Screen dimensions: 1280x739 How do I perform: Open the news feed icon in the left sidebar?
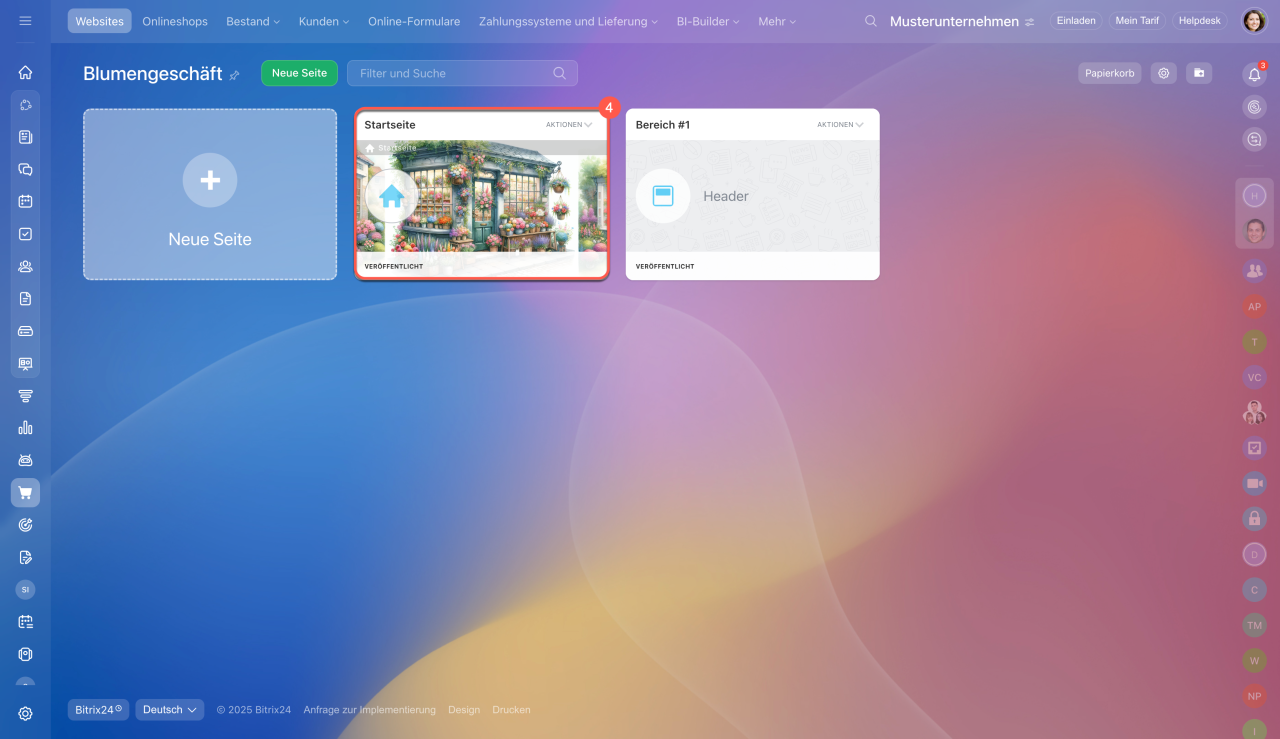click(x=25, y=137)
